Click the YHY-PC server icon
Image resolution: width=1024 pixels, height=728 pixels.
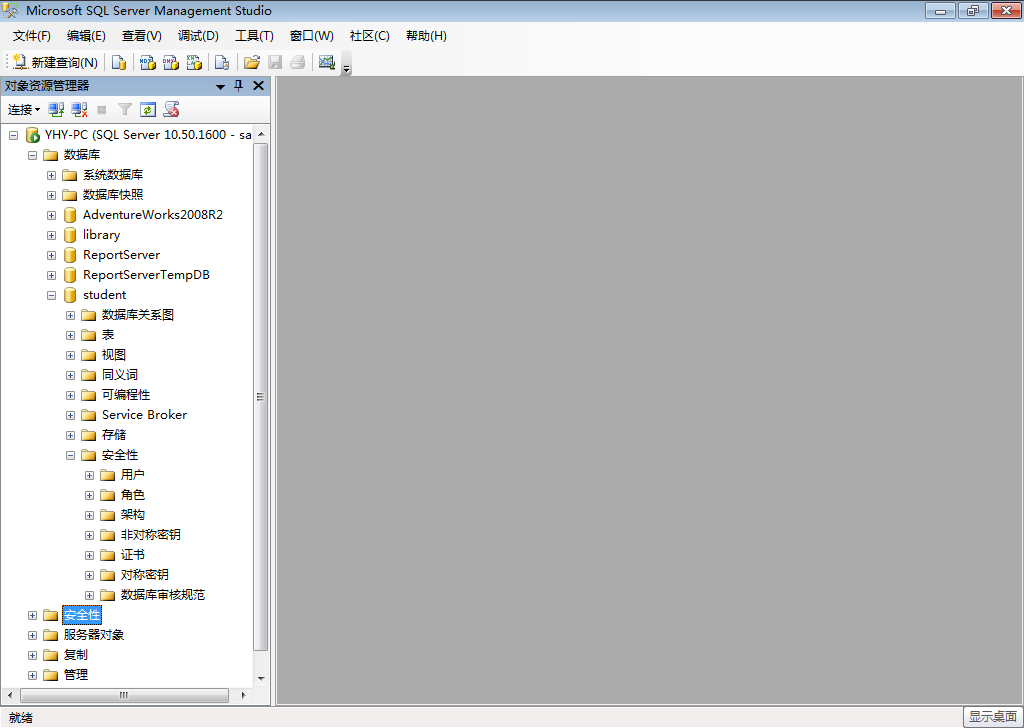pos(33,135)
